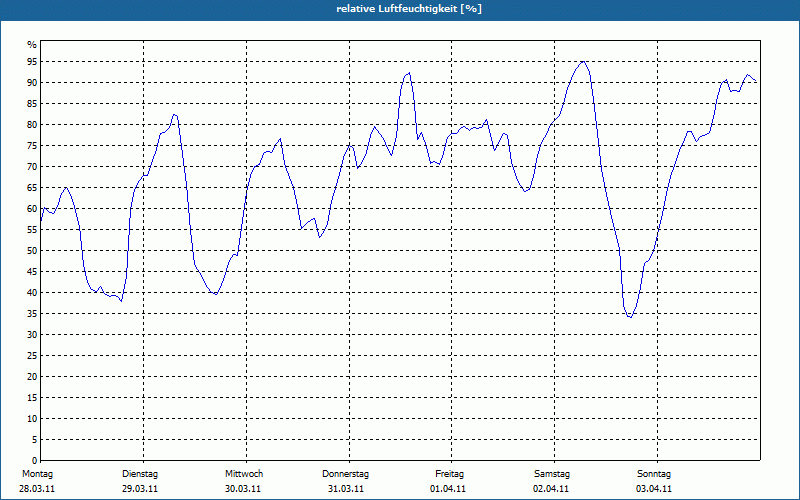Screen dimensions: 800x500
Task: Click the 'Samstag' day label
Action: tap(552, 474)
